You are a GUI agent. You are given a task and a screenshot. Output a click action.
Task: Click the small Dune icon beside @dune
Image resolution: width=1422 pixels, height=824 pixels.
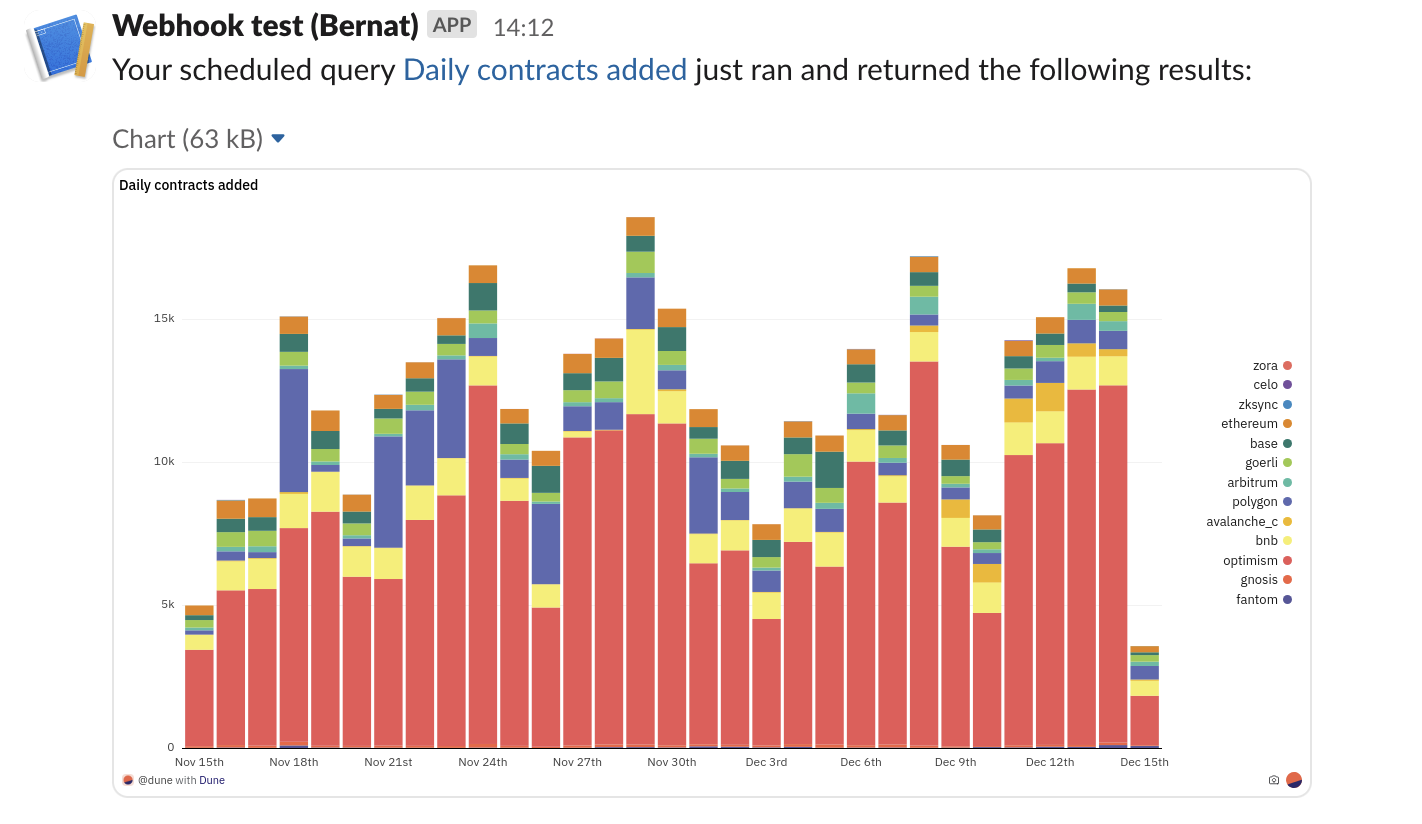pyautogui.click(x=128, y=779)
